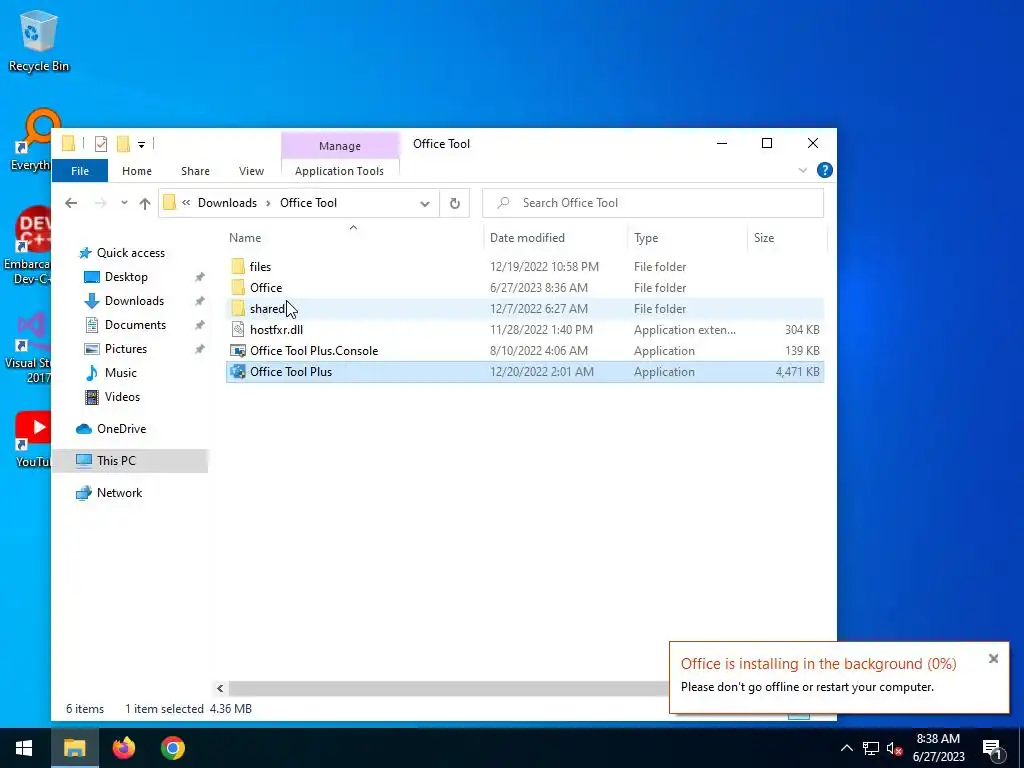Image resolution: width=1024 pixels, height=768 pixels.
Task: Dismiss the Office installing notification
Action: pos(993,659)
